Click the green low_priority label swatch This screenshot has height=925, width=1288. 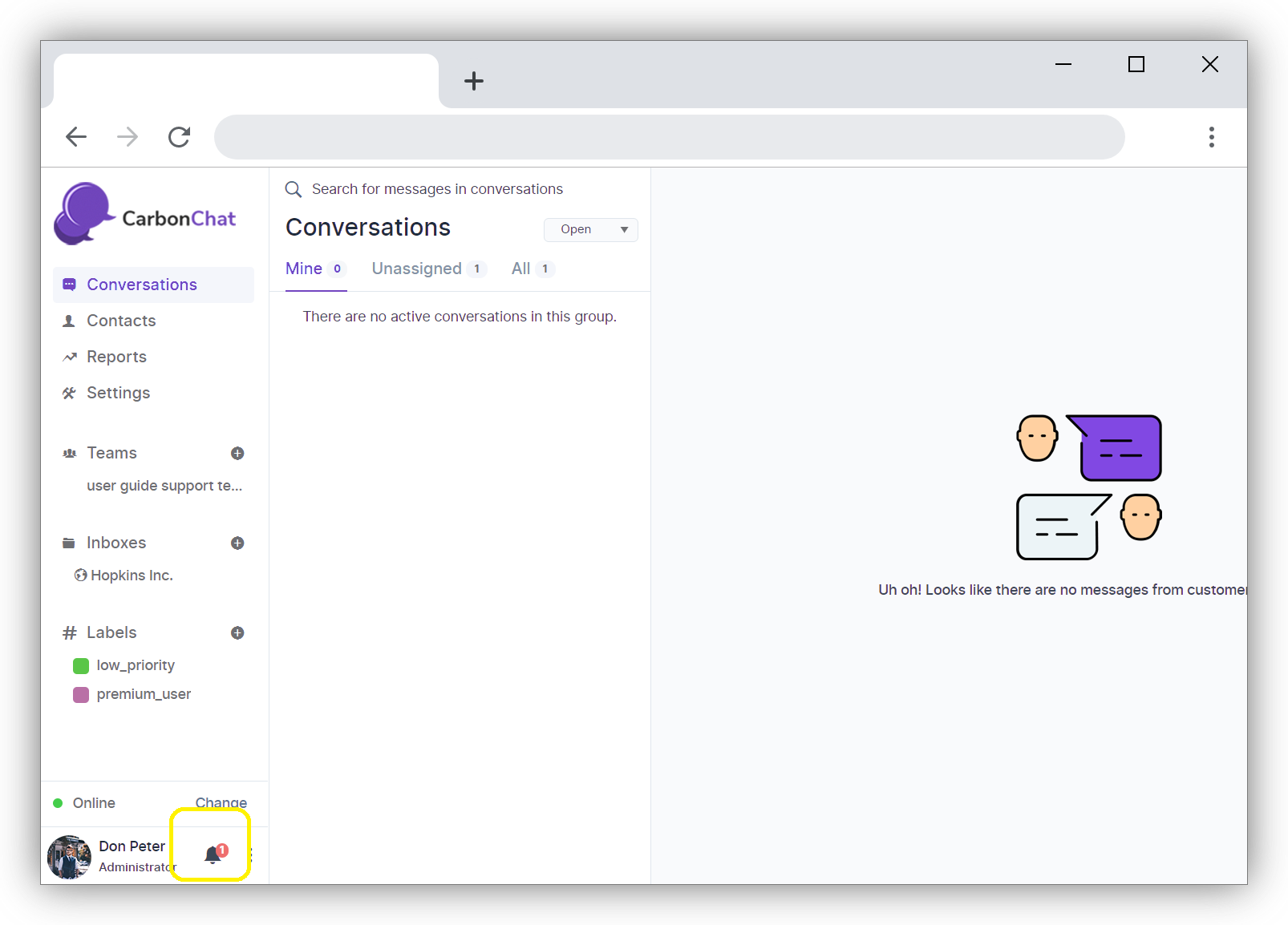click(x=81, y=666)
